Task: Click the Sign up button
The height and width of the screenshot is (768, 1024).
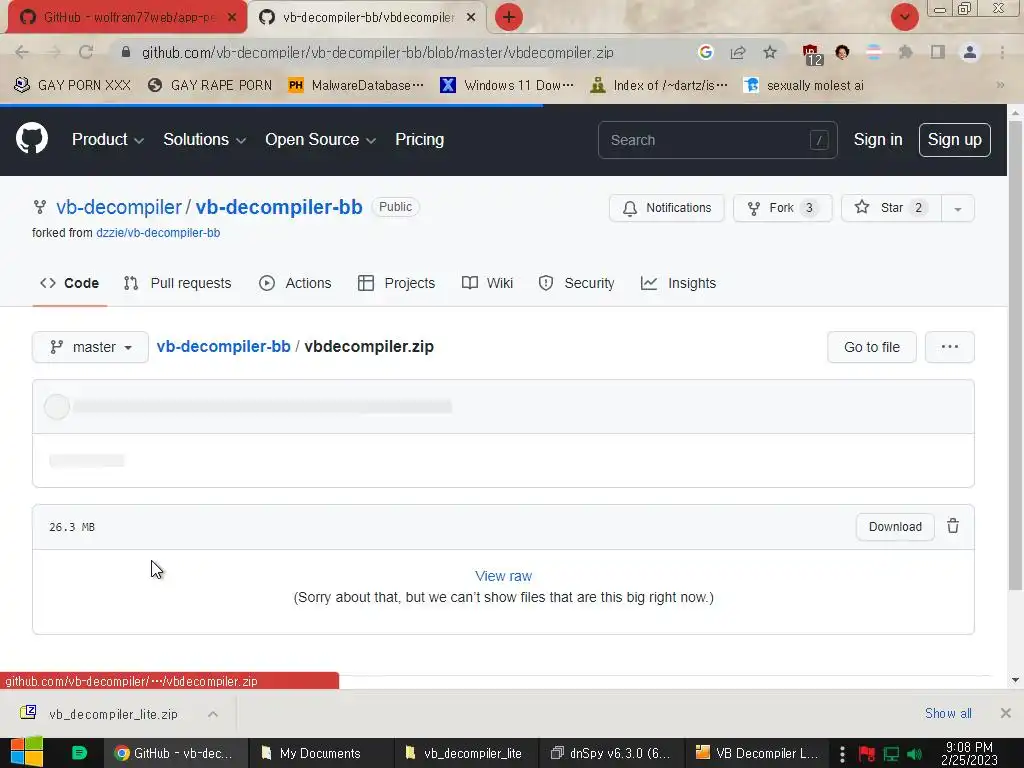Action: (954, 139)
